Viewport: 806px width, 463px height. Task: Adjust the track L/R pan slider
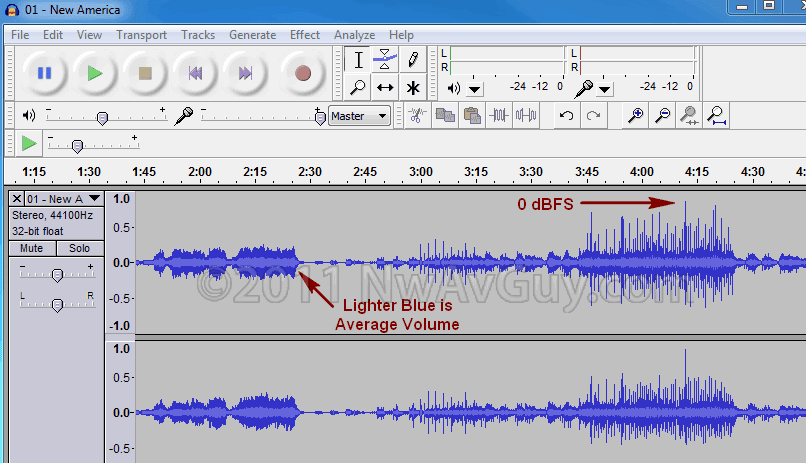57,304
